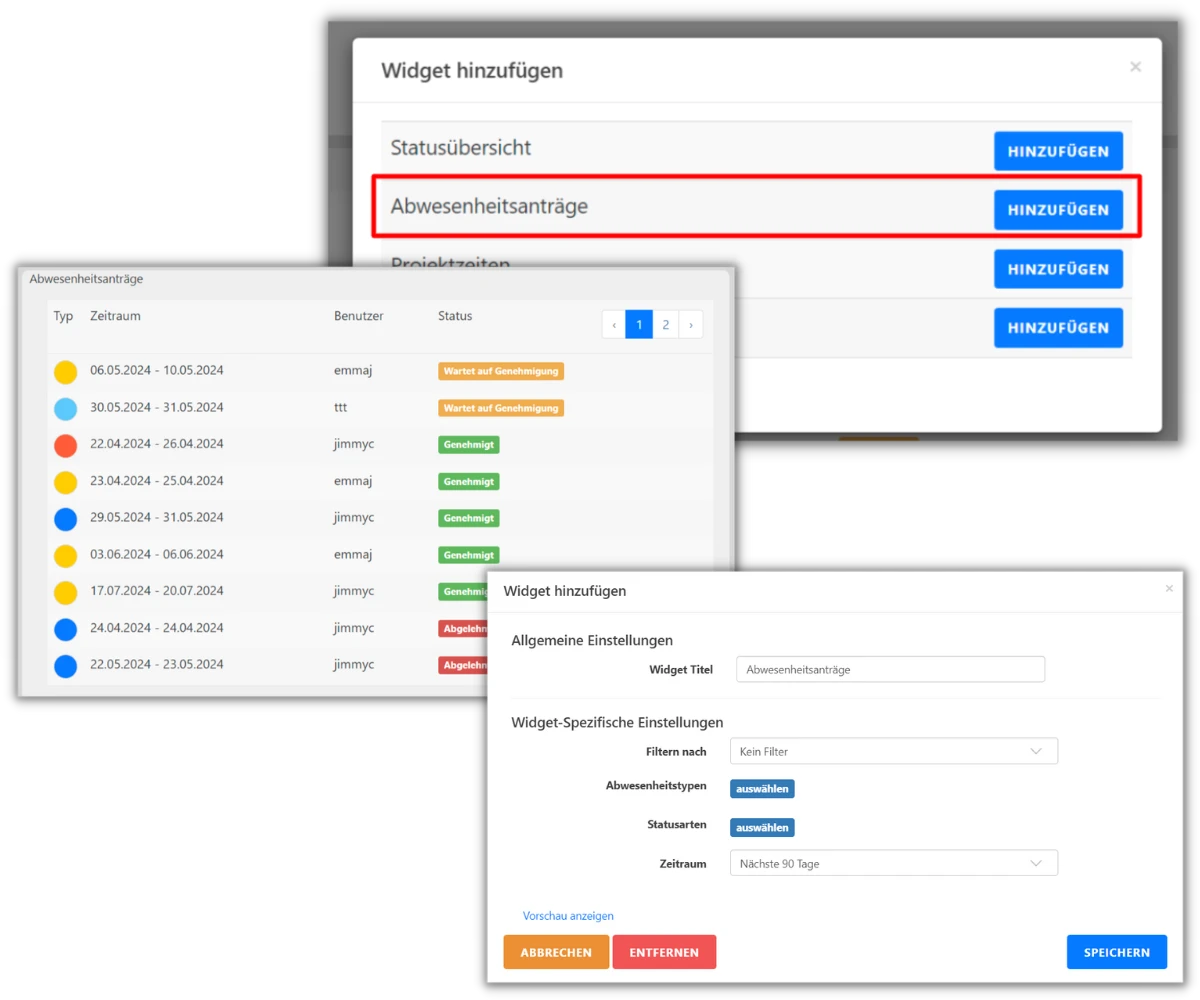Open the 'Kein Filter' dropdown under Filtern nach

(893, 751)
